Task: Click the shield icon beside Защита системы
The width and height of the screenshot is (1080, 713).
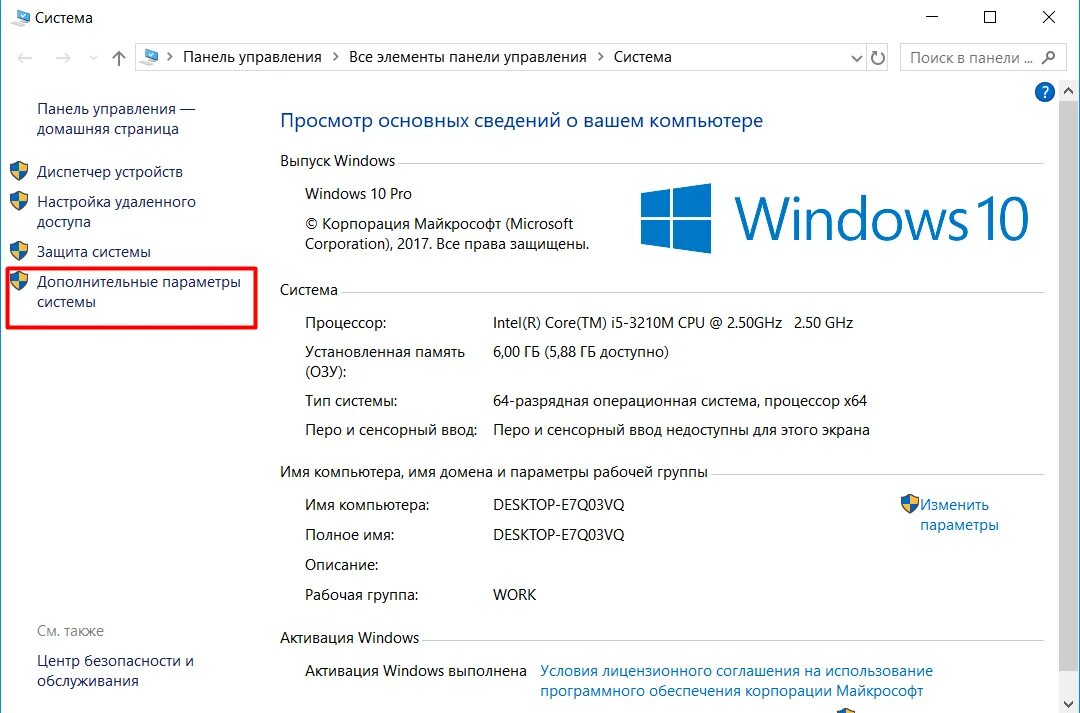Action: click(x=19, y=250)
